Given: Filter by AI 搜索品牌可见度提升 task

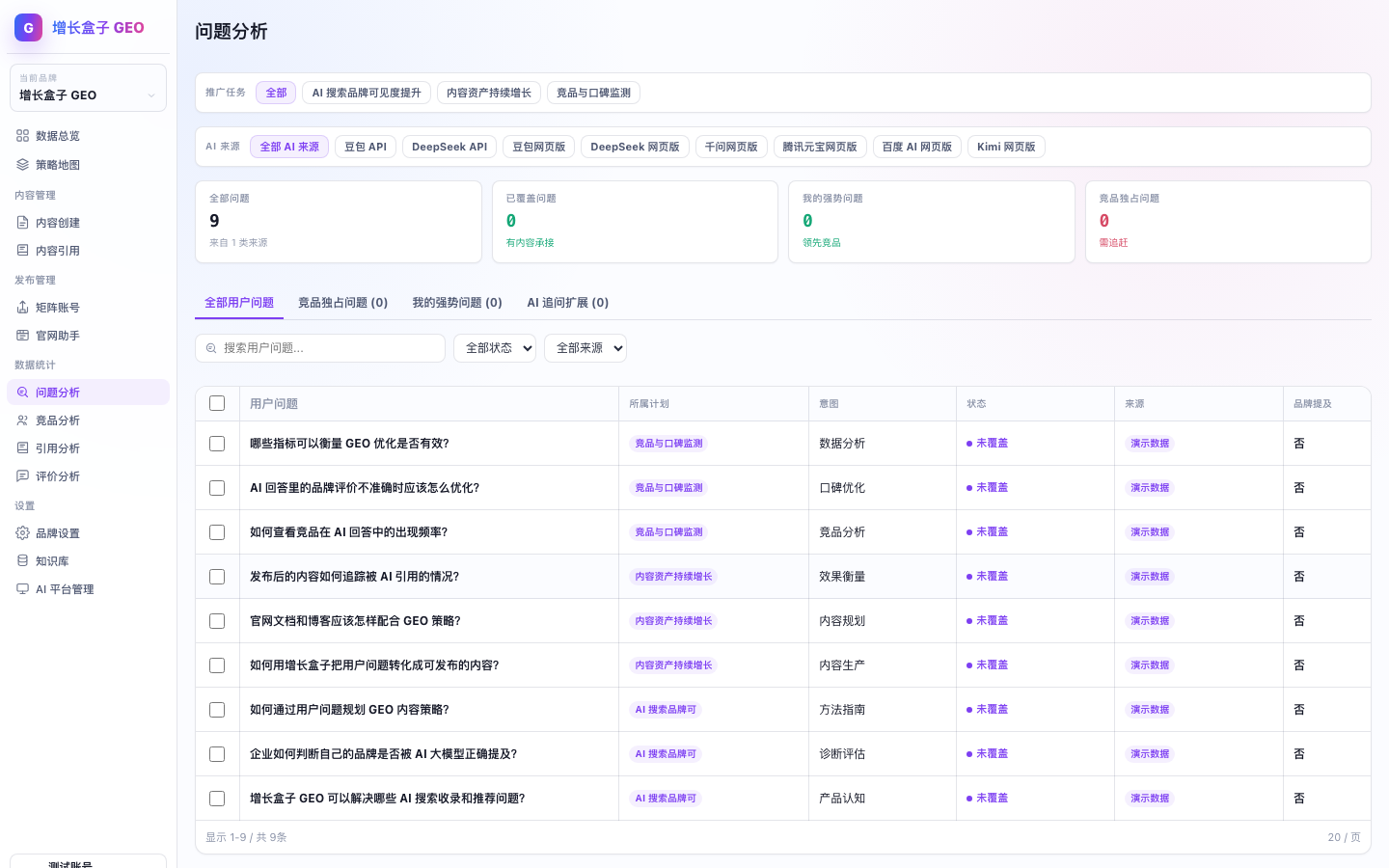Looking at the screenshot, I should pos(367,93).
